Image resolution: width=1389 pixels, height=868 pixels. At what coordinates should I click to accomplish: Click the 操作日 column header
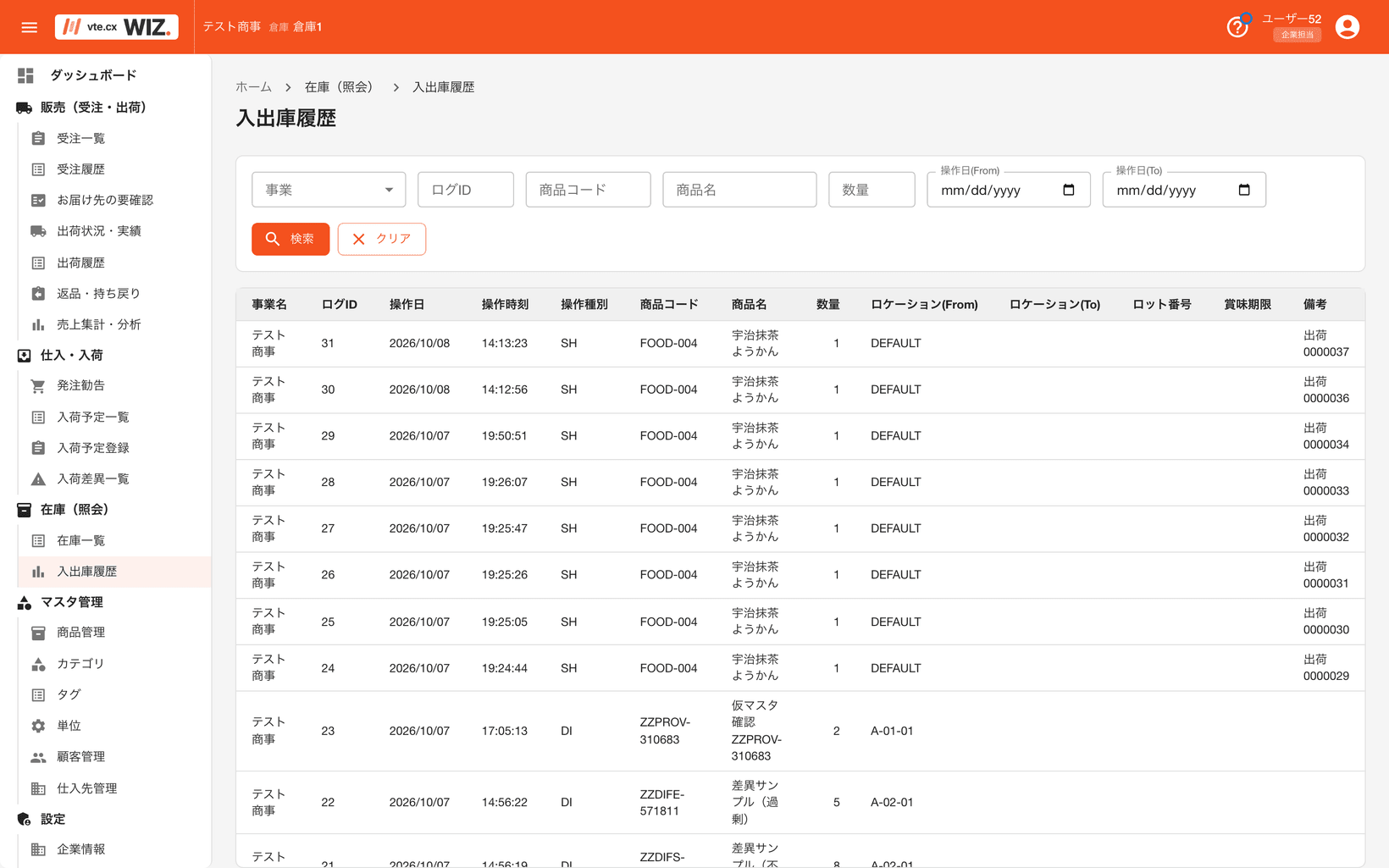coord(407,304)
